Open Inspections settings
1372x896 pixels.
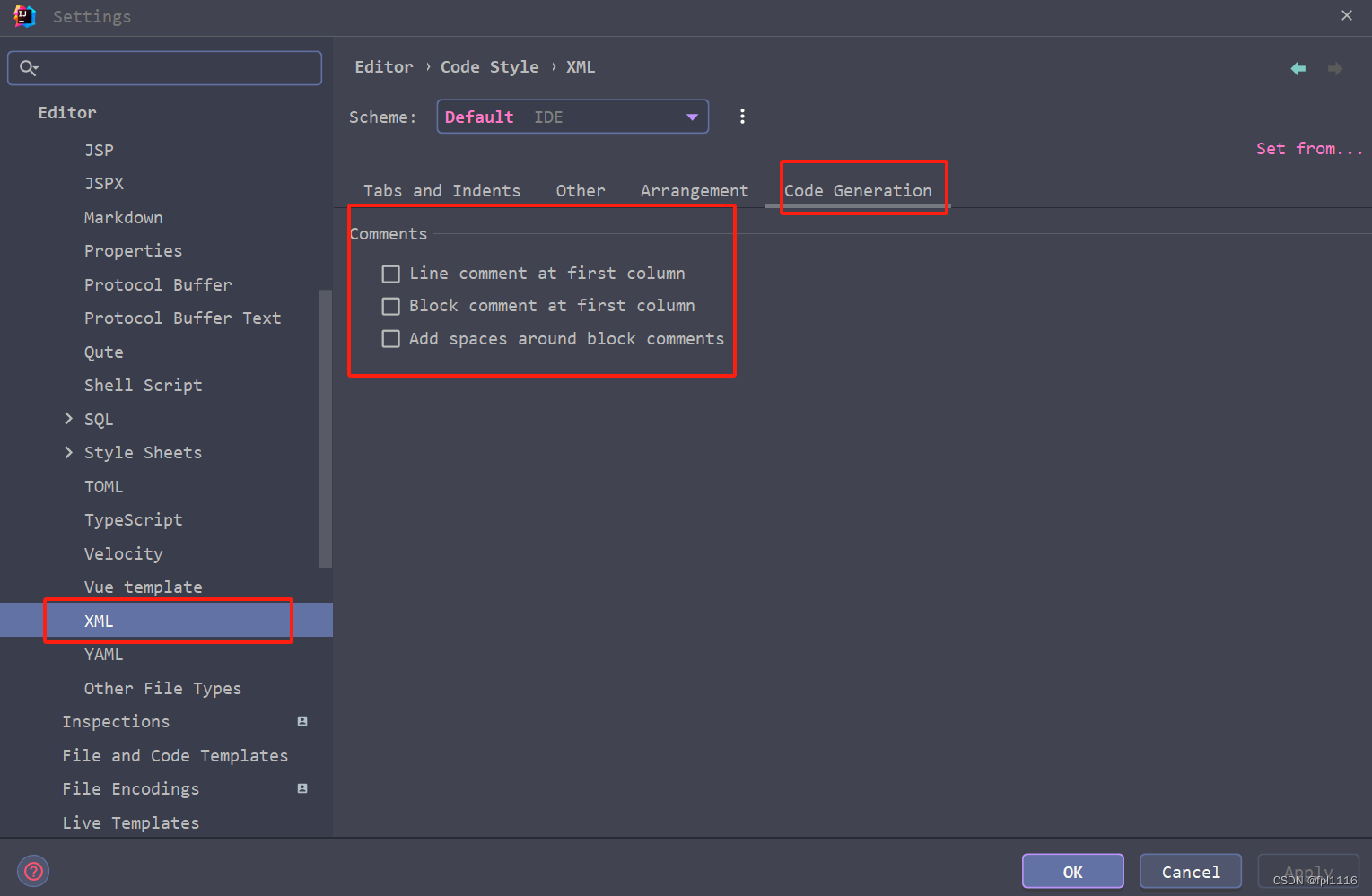pyautogui.click(x=116, y=721)
